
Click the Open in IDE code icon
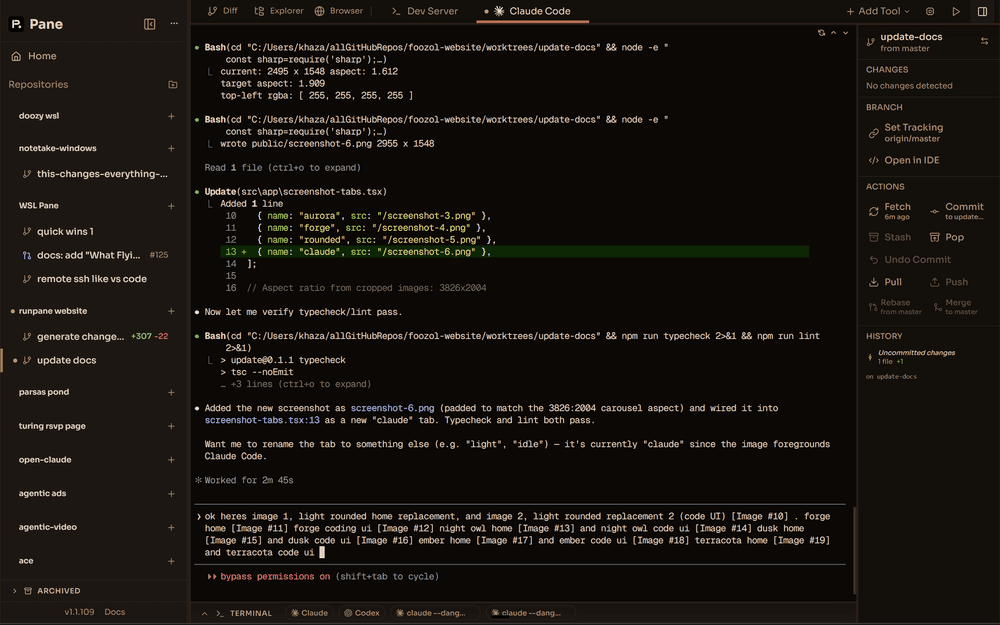(x=874, y=160)
